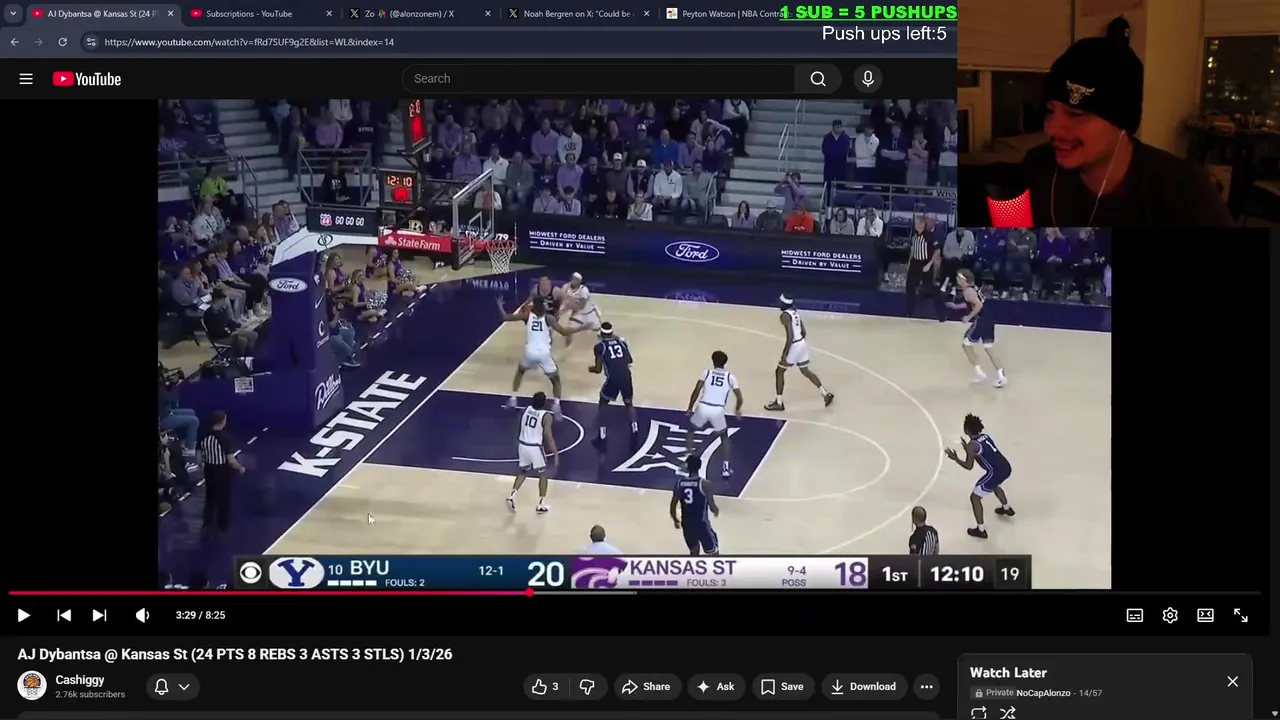
Task: Play the paused video
Action: [24, 615]
